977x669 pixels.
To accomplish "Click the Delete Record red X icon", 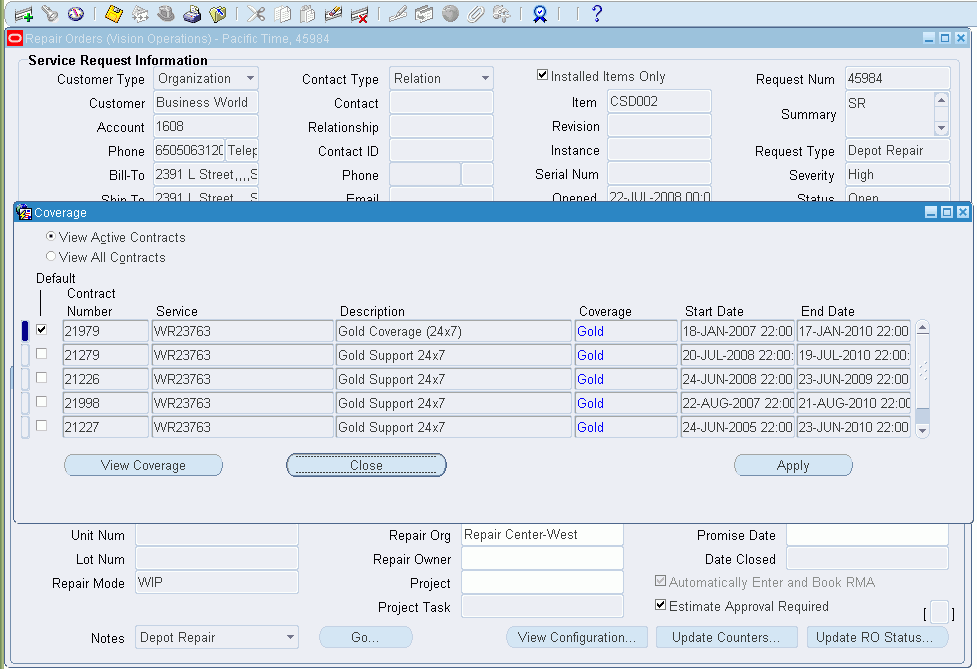I will click(x=360, y=14).
